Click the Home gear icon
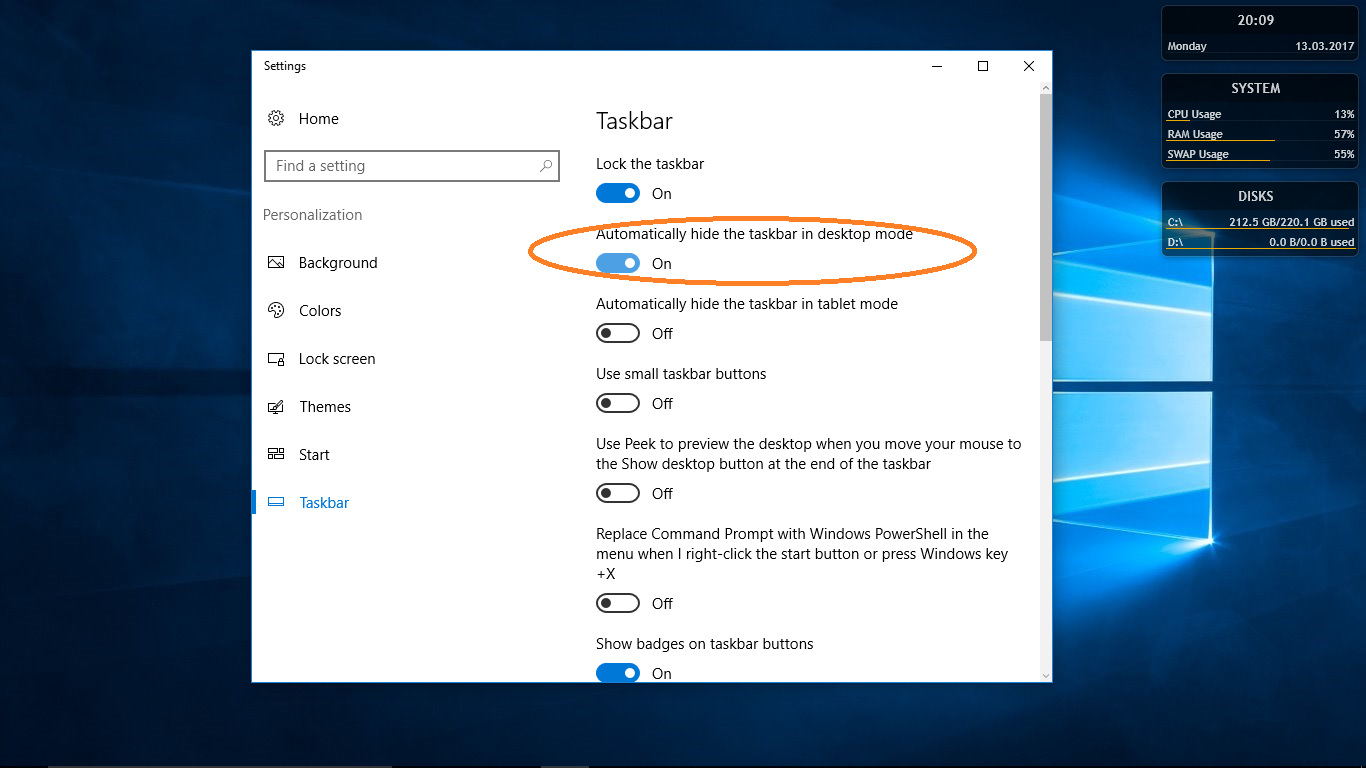 pos(276,118)
